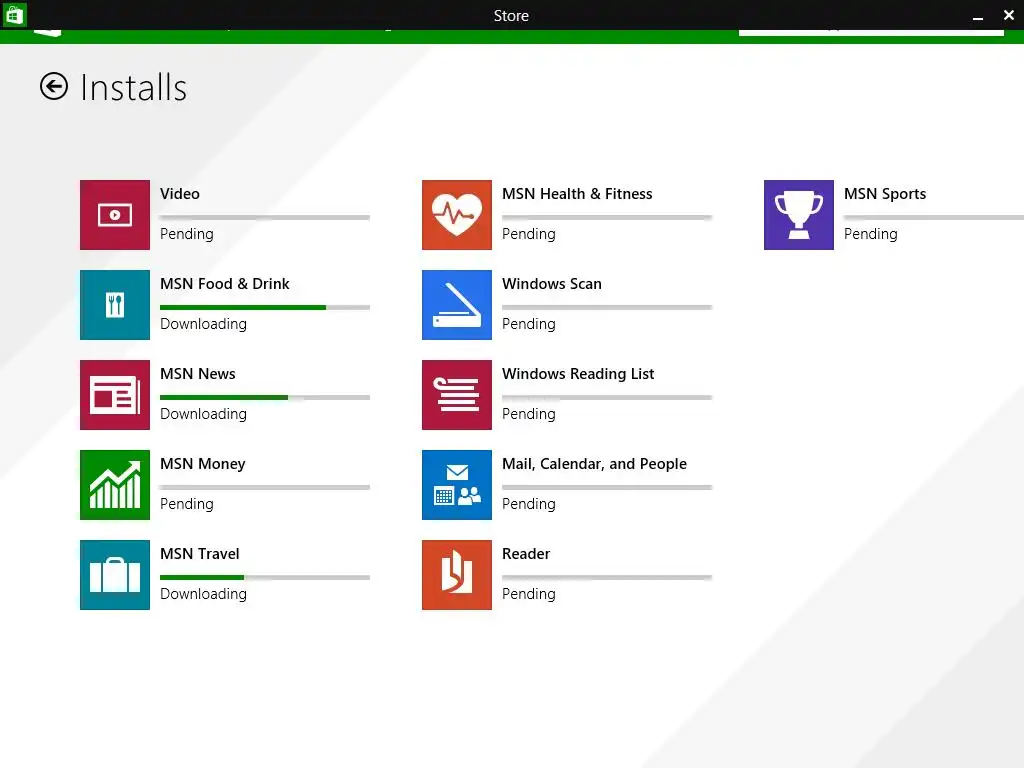Go back using the Installs back arrow
Viewport: 1024px width, 768px height.
click(x=54, y=86)
